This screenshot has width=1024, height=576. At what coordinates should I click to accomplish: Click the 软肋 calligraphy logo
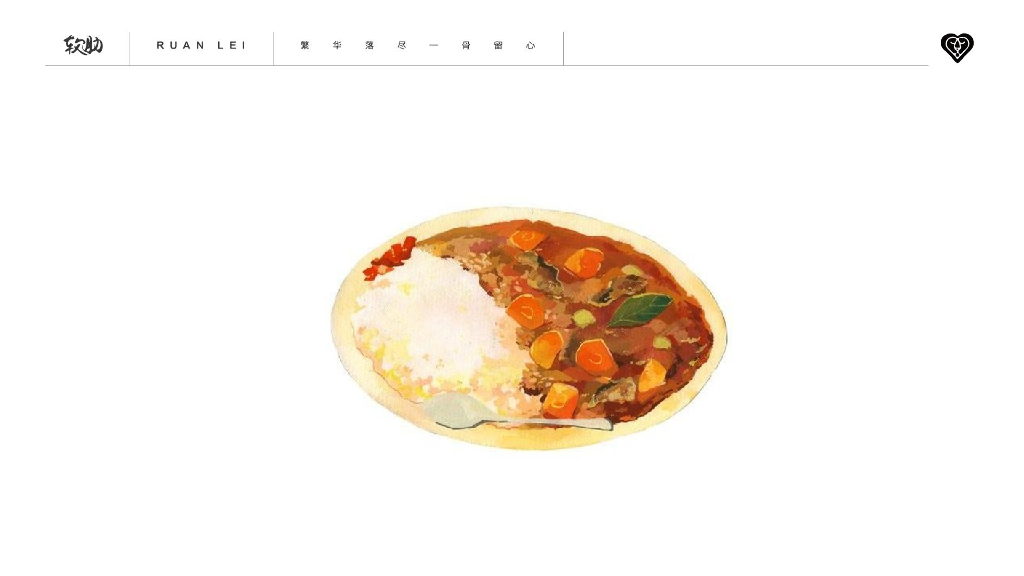coord(84,45)
